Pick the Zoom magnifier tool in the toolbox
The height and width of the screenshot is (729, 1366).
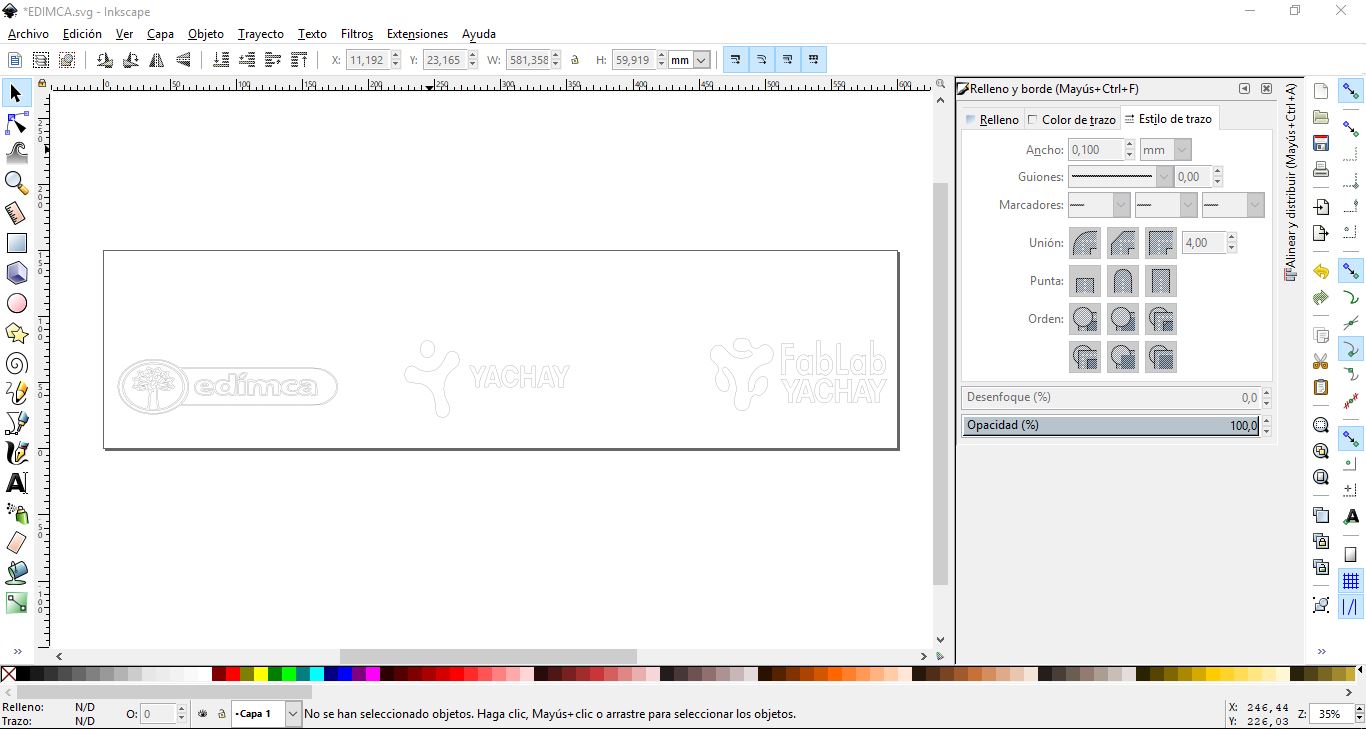pos(16,183)
